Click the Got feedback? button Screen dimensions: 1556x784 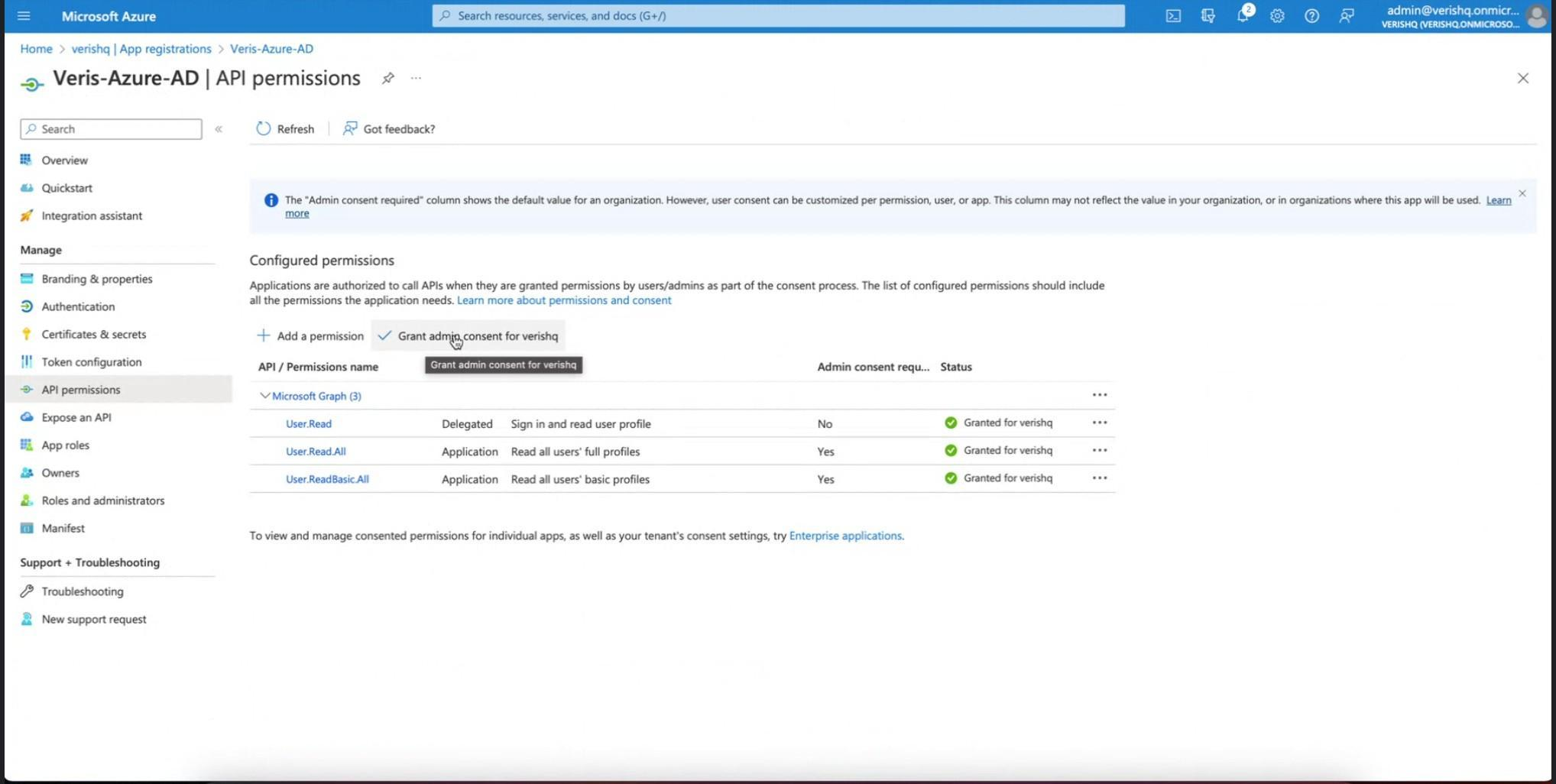pos(389,128)
